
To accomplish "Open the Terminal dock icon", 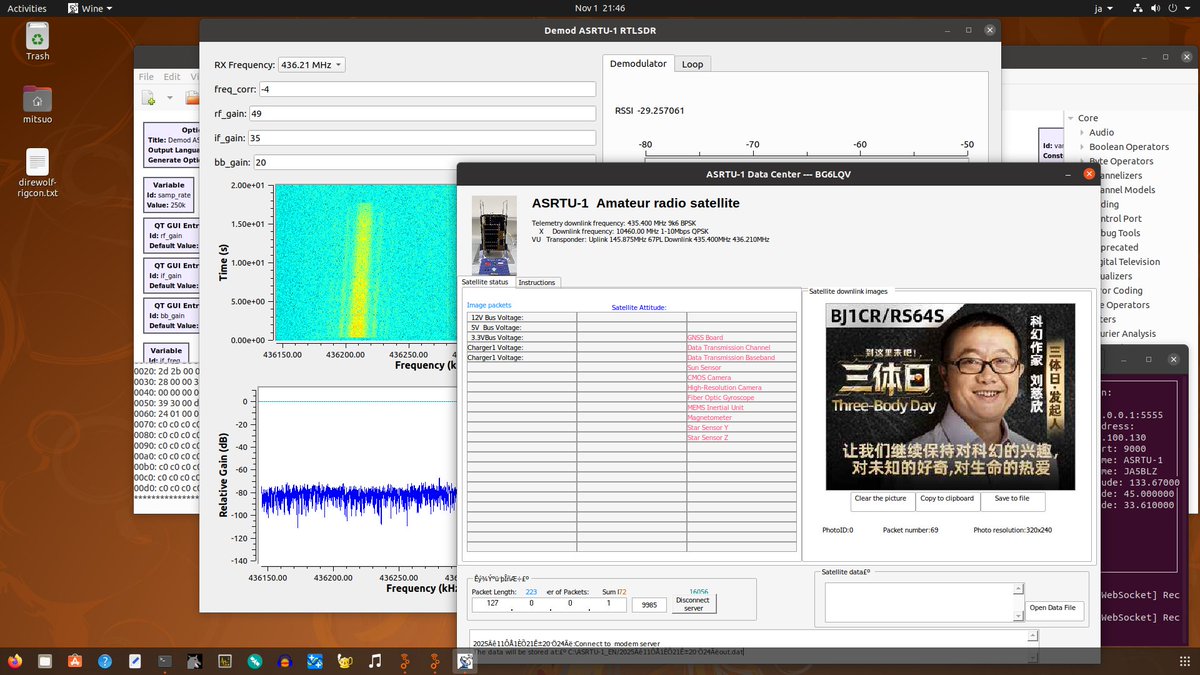I will coord(165,661).
